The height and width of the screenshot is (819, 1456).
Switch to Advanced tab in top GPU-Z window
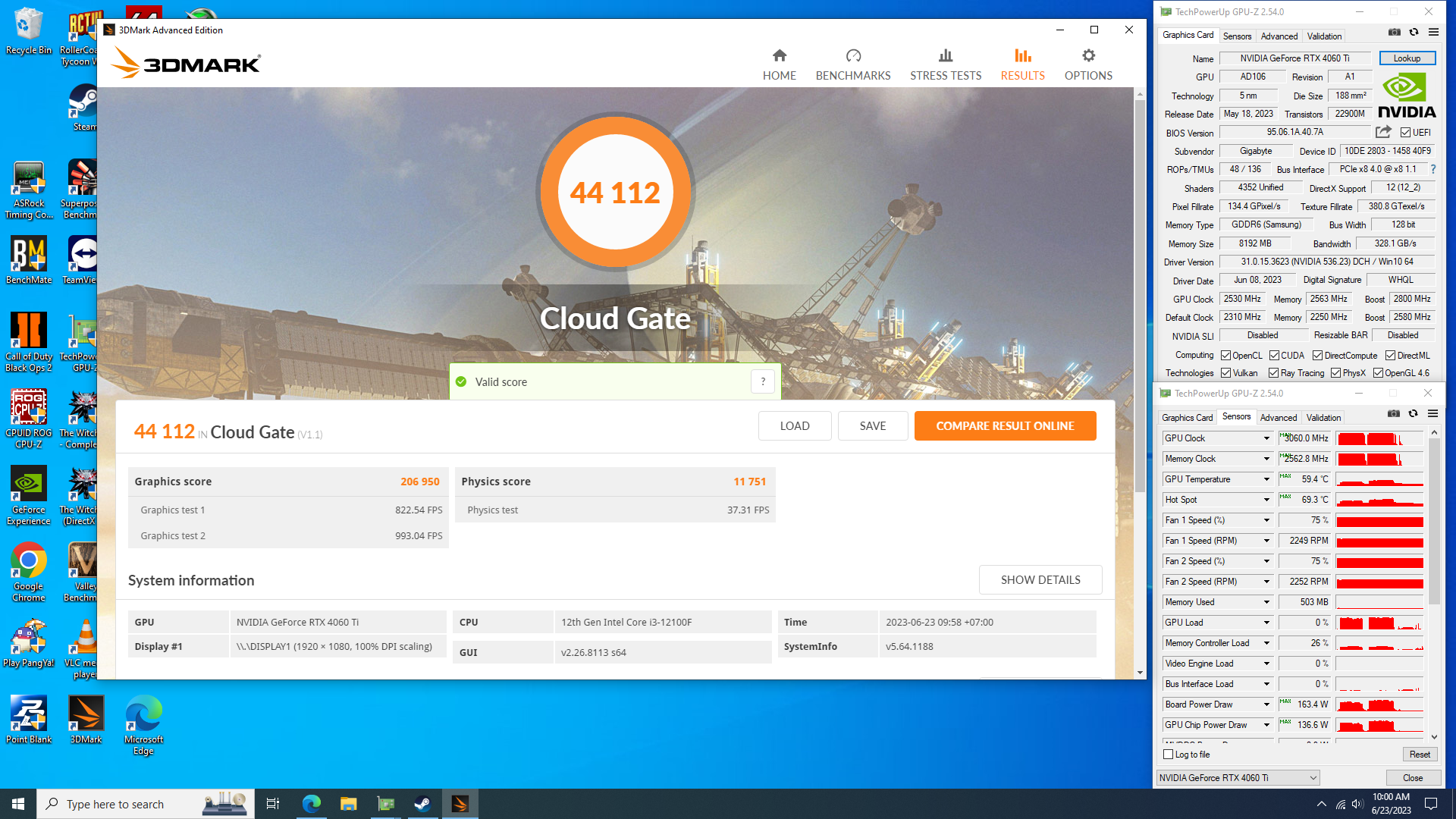click(1279, 36)
